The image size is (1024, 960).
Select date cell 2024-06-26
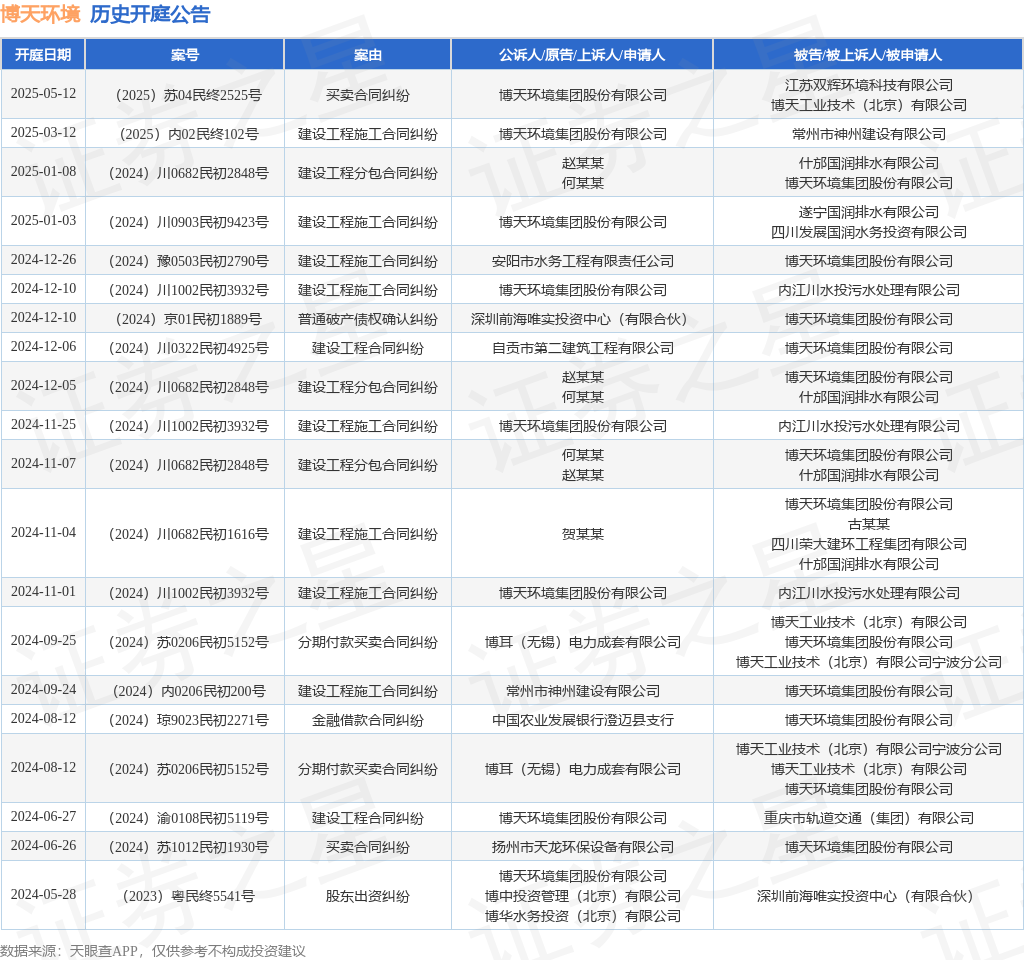[43, 845]
